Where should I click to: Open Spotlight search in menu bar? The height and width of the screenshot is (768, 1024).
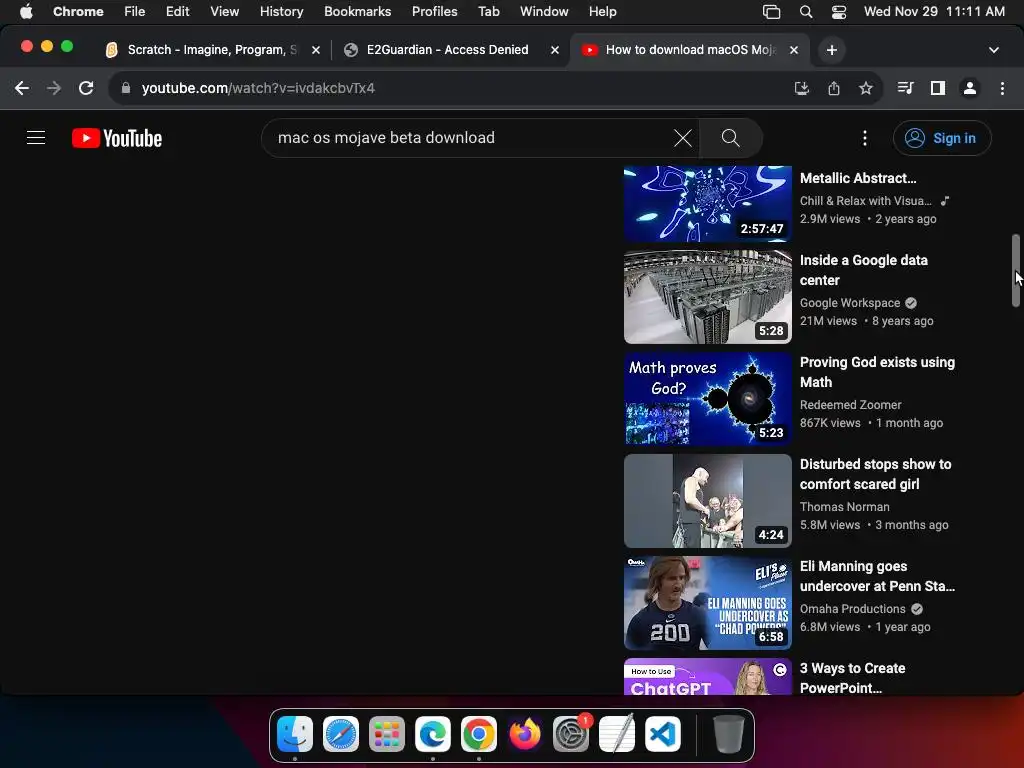point(806,11)
